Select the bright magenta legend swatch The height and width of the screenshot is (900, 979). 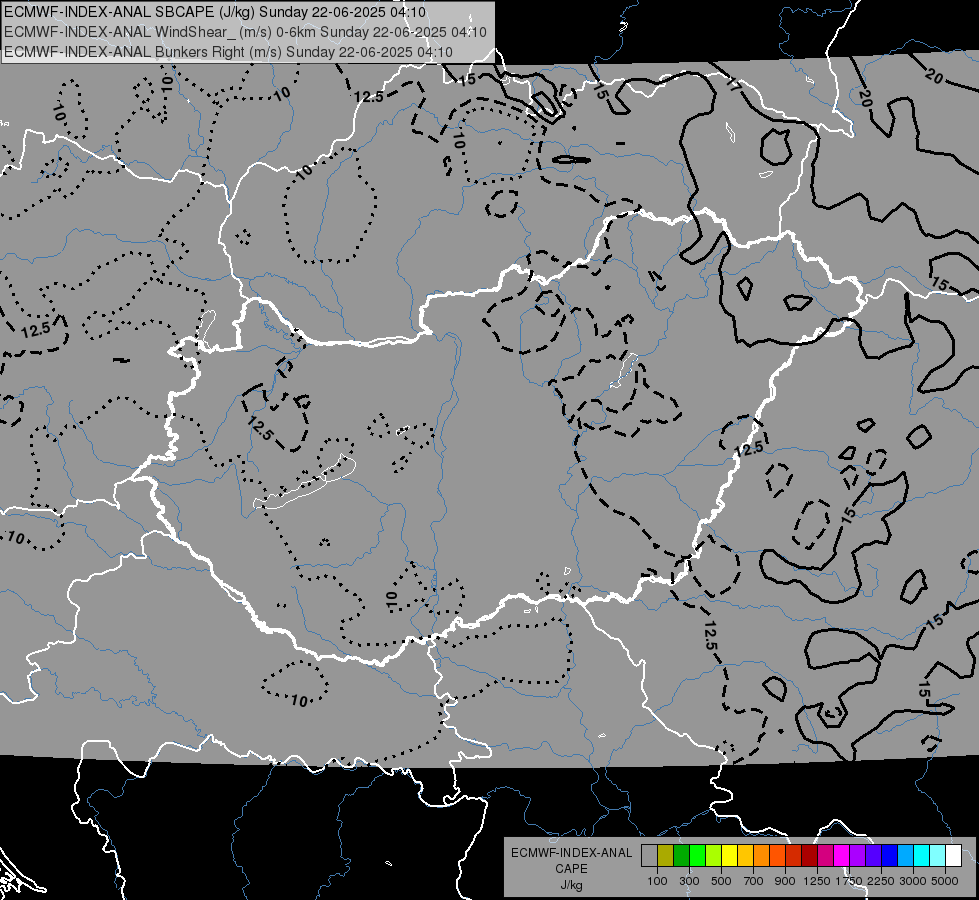[x=842, y=855]
